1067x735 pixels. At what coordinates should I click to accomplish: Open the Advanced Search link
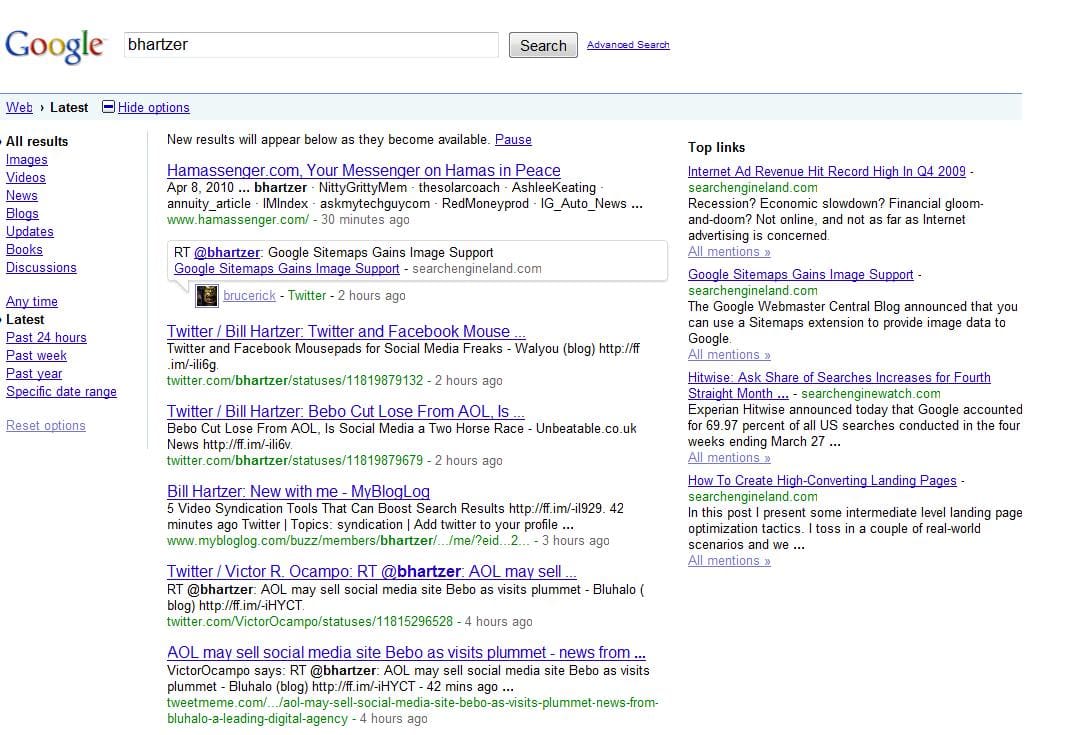click(x=628, y=45)
